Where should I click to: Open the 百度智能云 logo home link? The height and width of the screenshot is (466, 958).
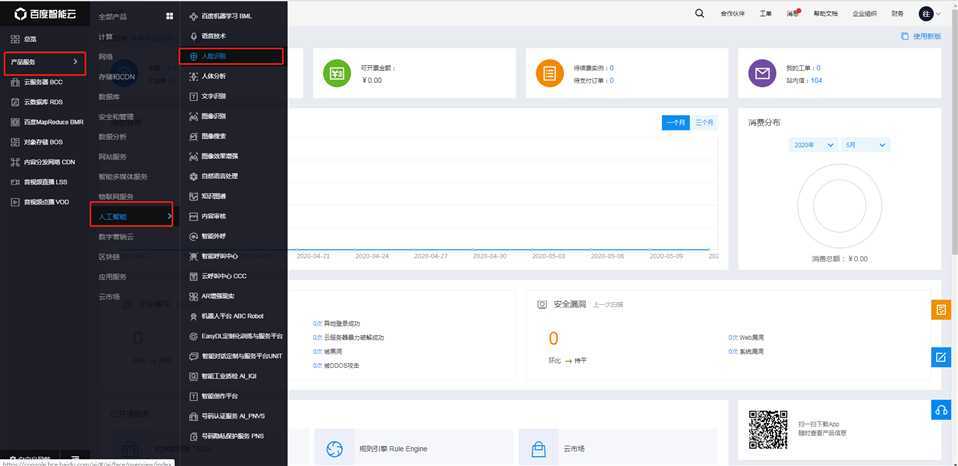pos(46,13)
